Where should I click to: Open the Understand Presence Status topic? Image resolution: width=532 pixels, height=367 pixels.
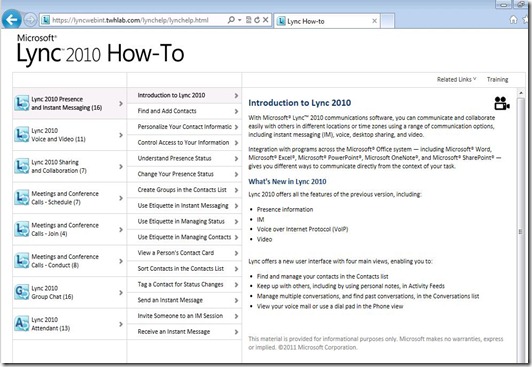[x=184, y=158]
